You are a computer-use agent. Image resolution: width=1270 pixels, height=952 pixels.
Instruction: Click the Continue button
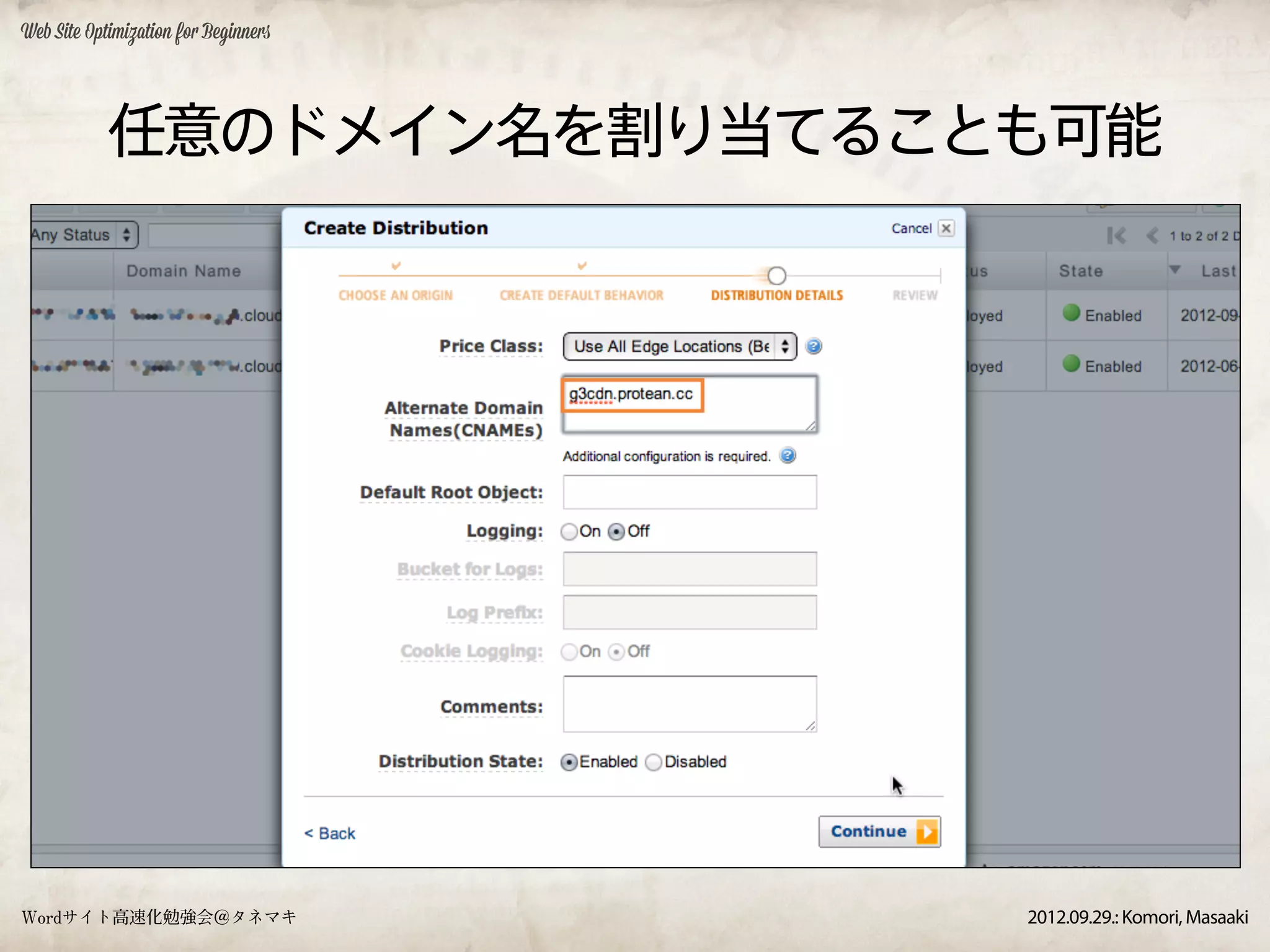coord(879,832)
